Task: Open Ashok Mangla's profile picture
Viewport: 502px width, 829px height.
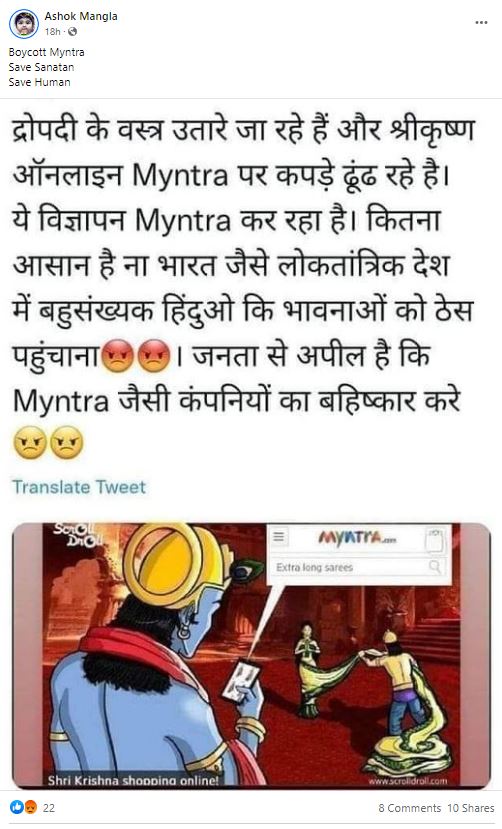Action: pos(24,24)
